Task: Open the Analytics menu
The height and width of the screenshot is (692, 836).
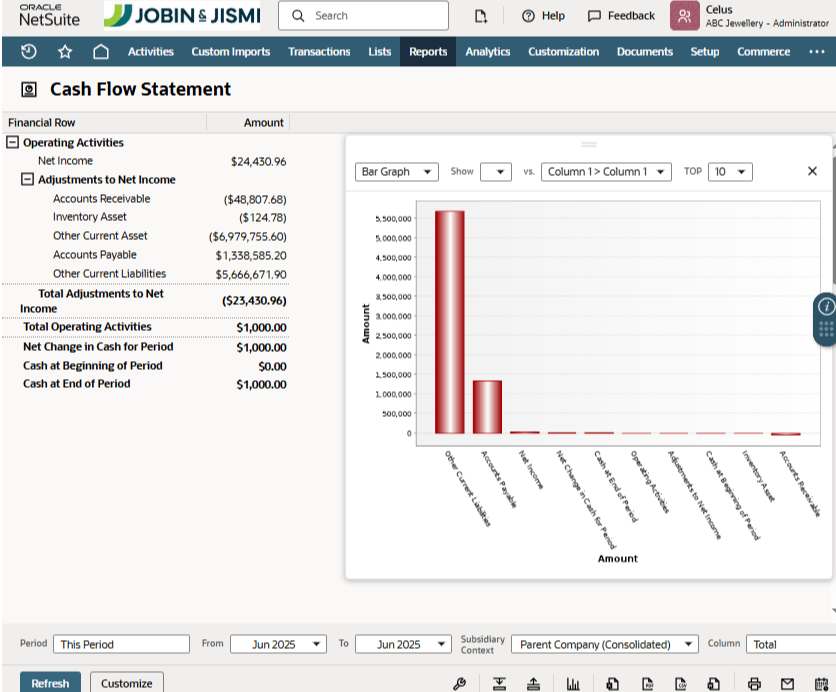Action: [487, 51]
